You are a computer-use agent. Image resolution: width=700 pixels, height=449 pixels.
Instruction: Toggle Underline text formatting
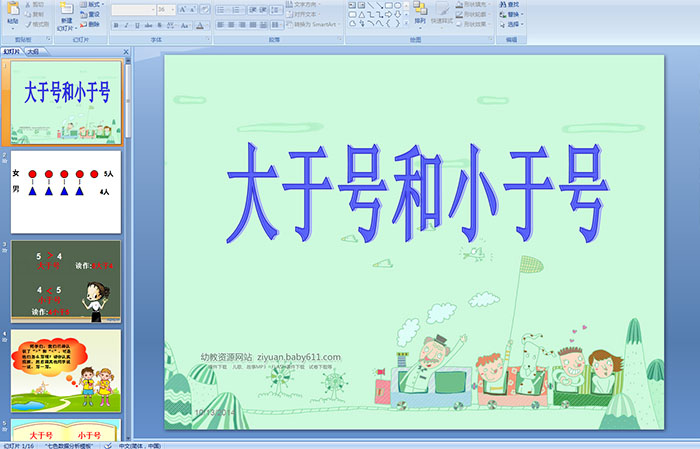(135, 24)
